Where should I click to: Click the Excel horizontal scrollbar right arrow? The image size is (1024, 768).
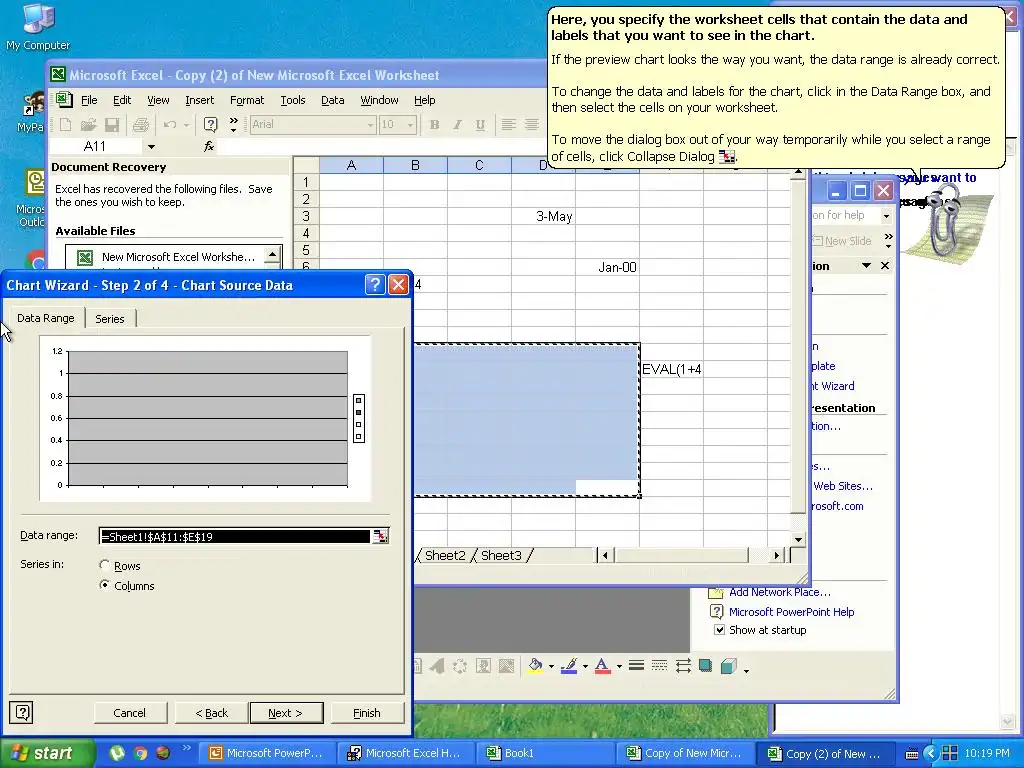(776, 555)
